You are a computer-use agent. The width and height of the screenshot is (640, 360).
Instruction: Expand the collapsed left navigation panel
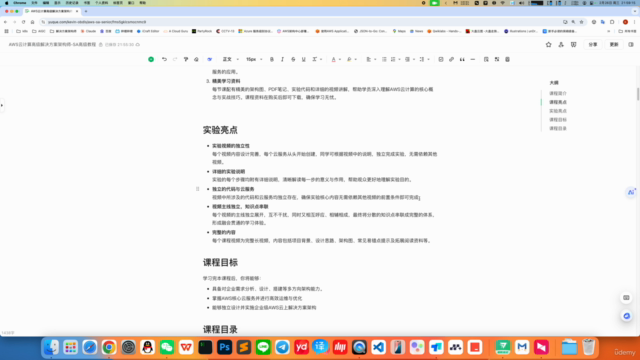click(x=2, y=106)
